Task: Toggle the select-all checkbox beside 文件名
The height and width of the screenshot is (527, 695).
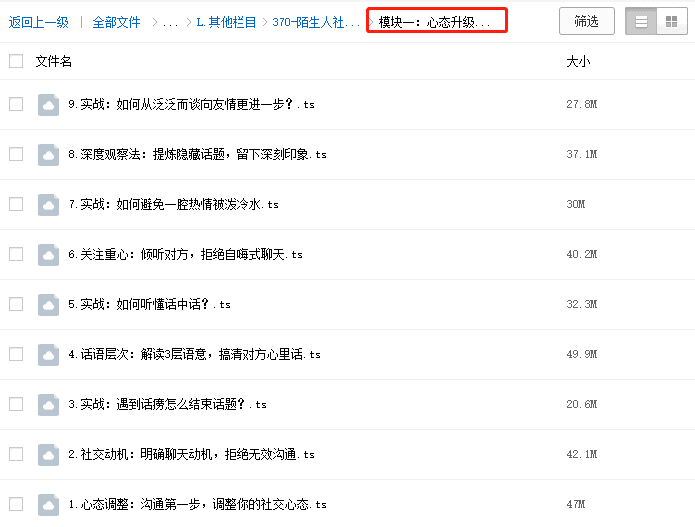Action: click(x=16, y=61)
